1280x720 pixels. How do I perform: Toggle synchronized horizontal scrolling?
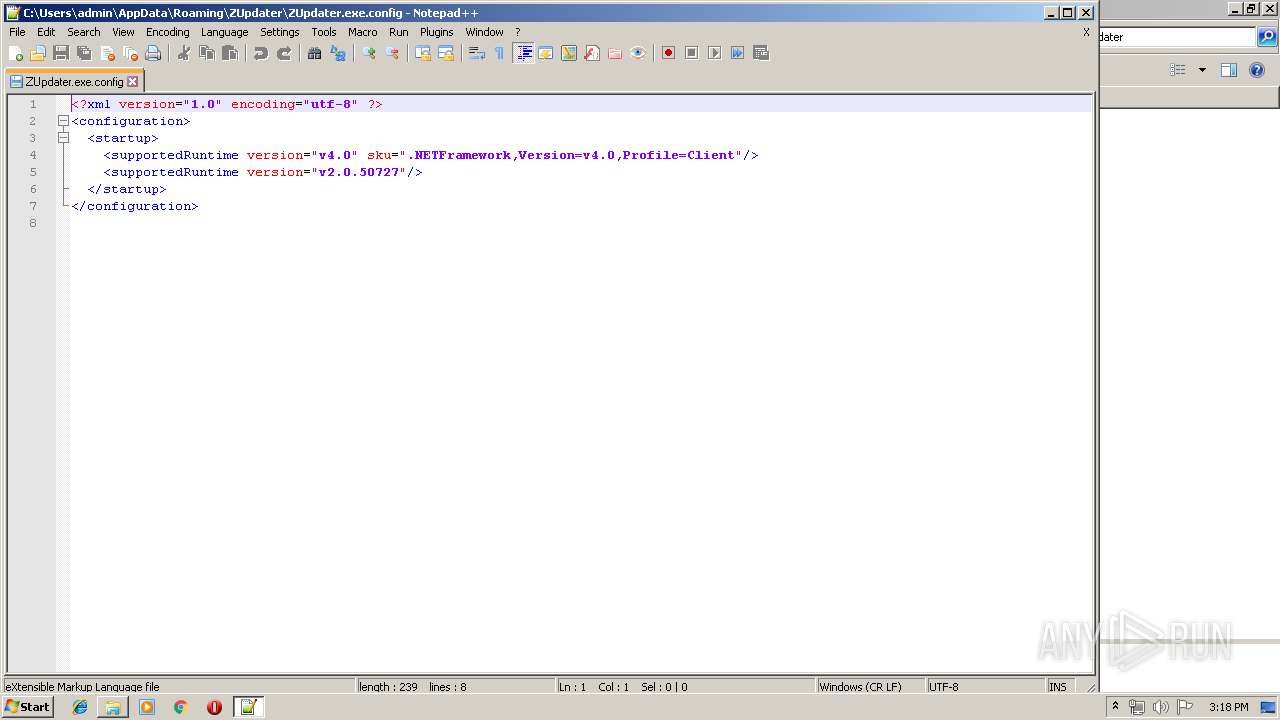(x=446, y=53)
